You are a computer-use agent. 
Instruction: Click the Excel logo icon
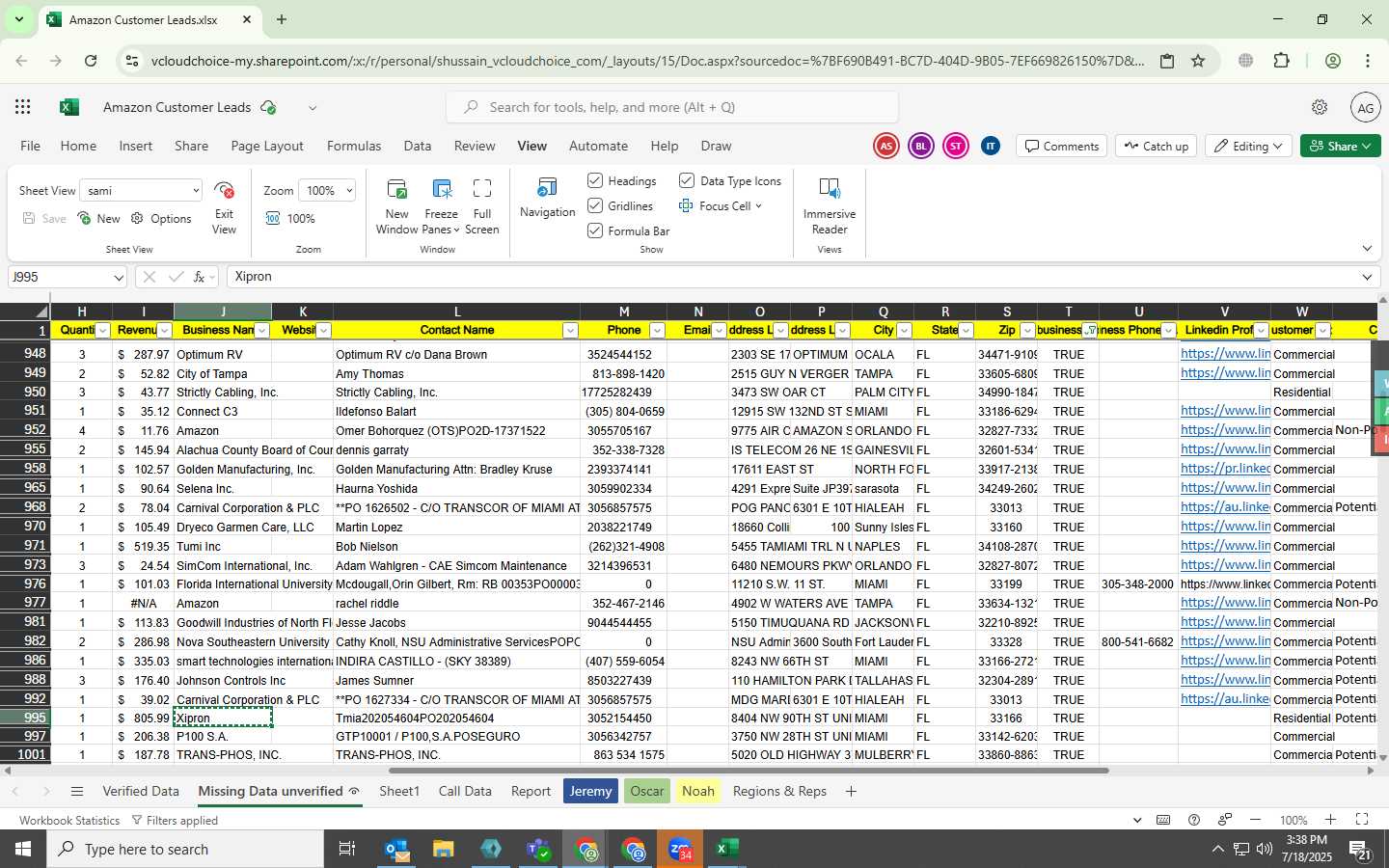click(x=68, y=107)
